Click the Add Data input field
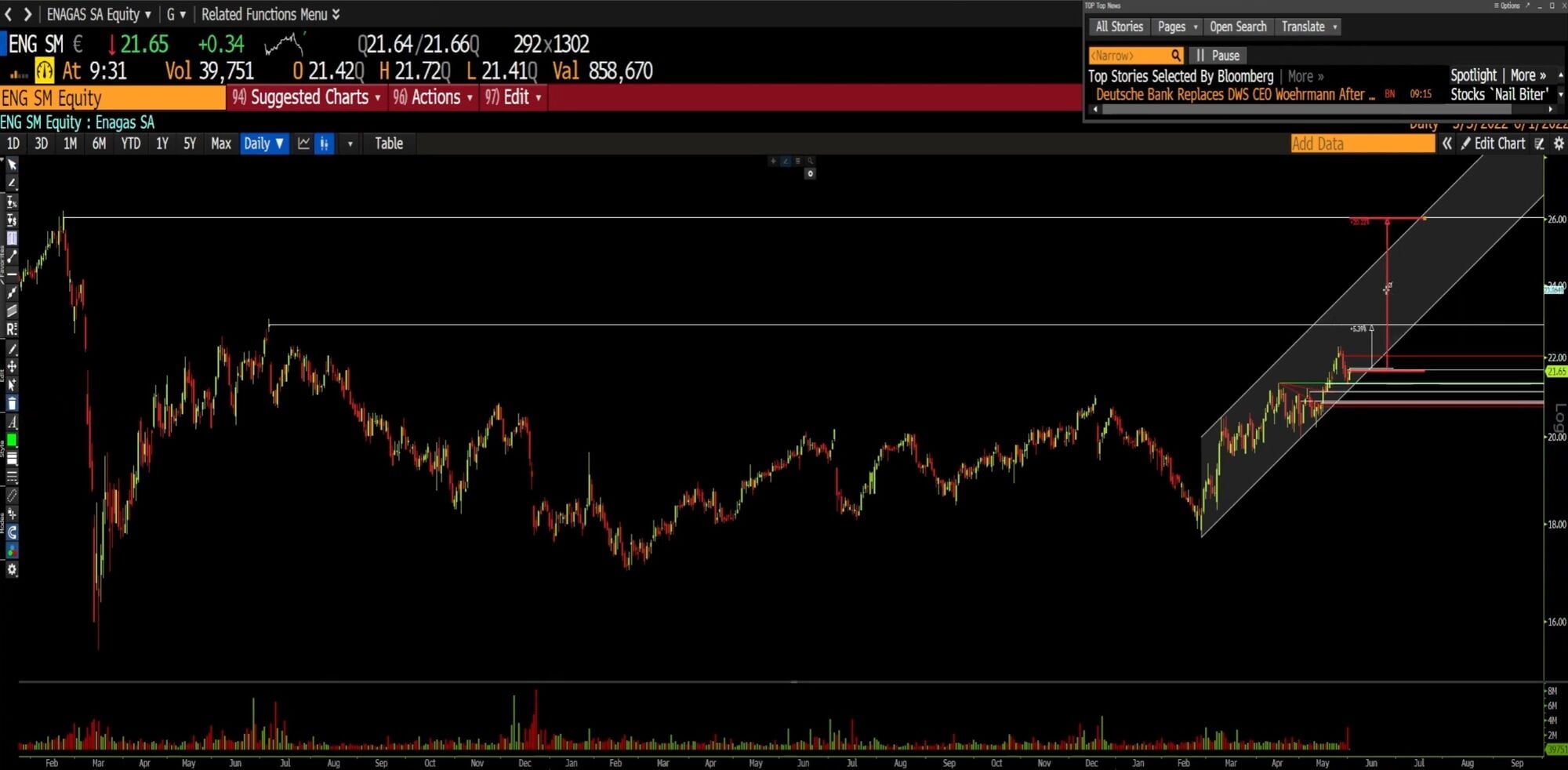1568x770 pixels. (1363, 143)
